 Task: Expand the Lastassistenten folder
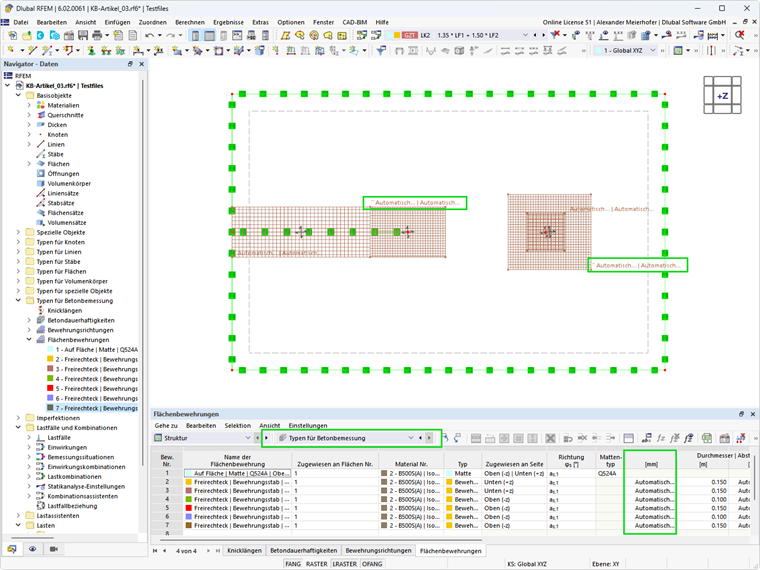(18, 516)
